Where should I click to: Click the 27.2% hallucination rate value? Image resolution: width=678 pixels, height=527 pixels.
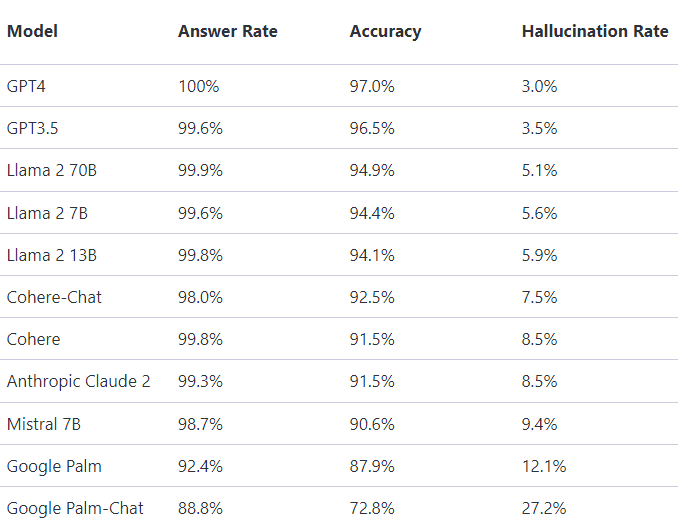tap(544, 508)
